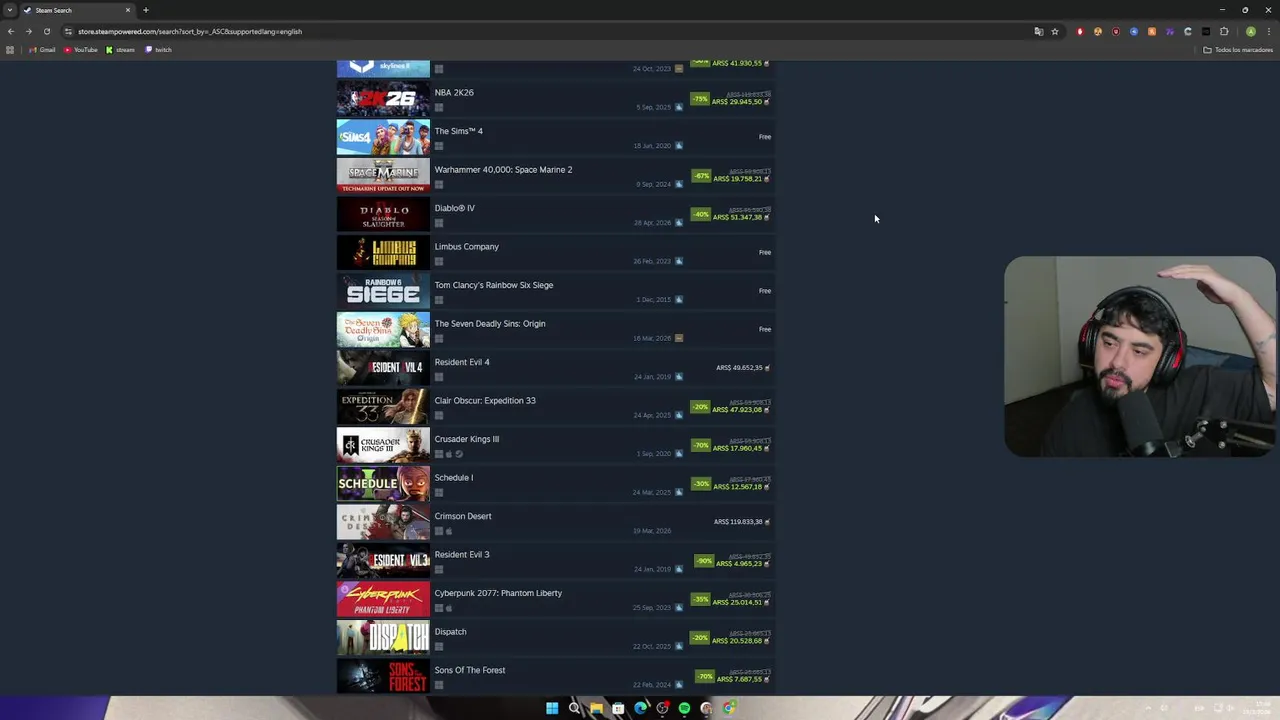The image size is (1280, 720).
Task: Open the Resident Evil 4 capsule image
Action: 383,369
